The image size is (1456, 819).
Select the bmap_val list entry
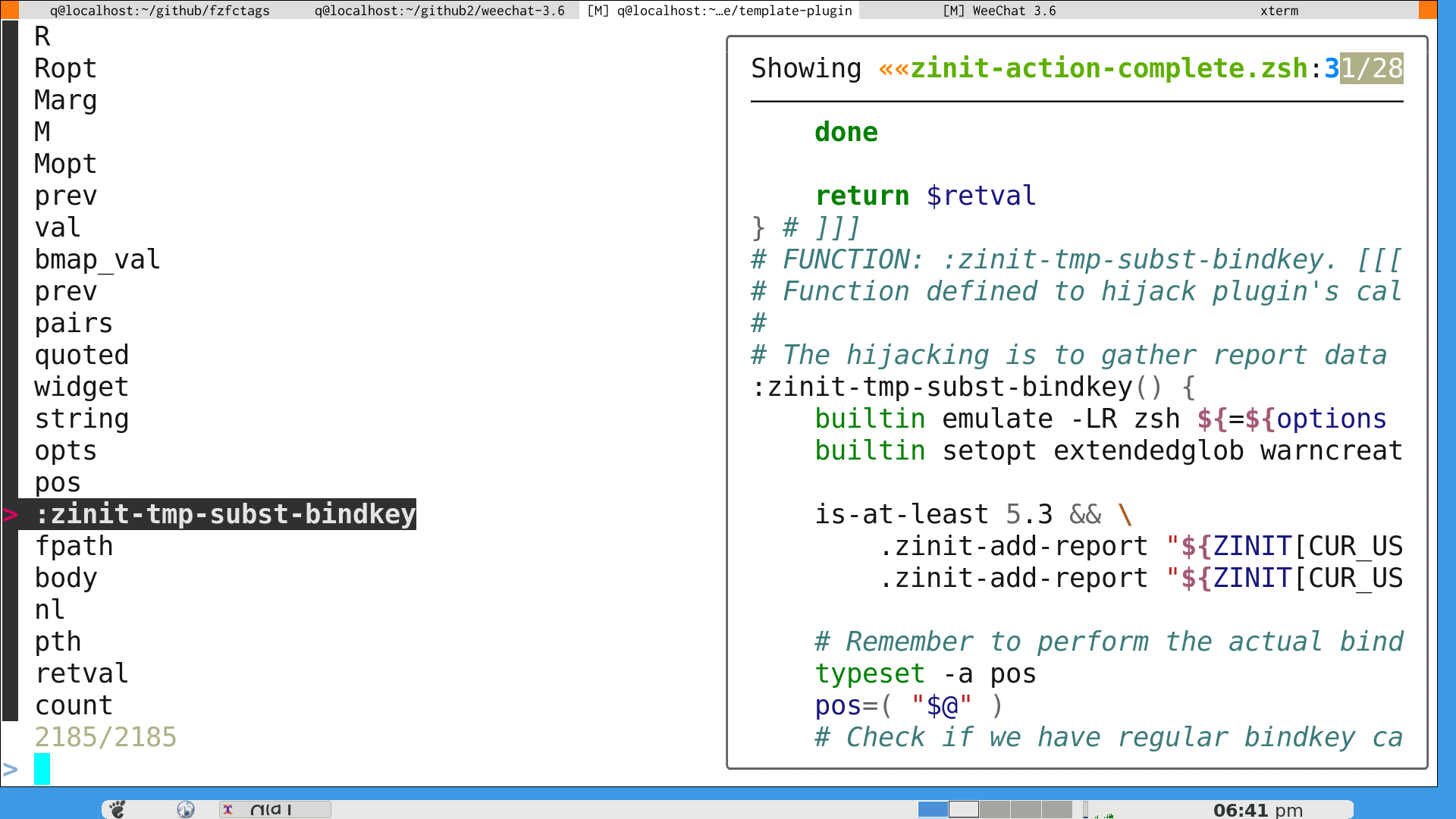pyautogui.click(x=97, y=259)
